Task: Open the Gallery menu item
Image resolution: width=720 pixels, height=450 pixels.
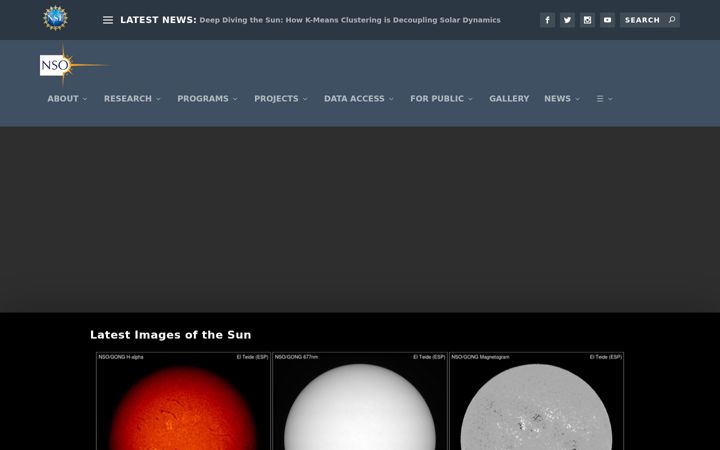Action: click(x=509, y=99)
